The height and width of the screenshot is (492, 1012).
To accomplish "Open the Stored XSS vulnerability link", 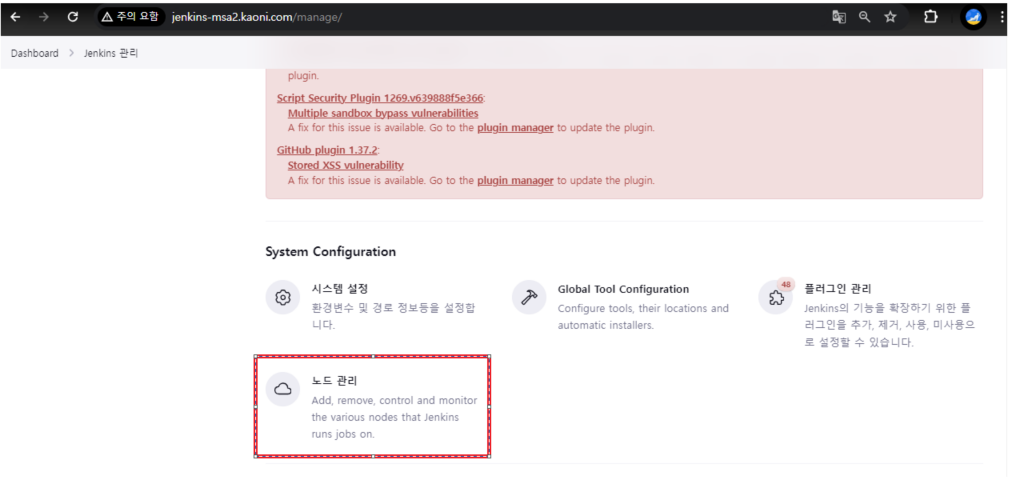I will point(345,166).
